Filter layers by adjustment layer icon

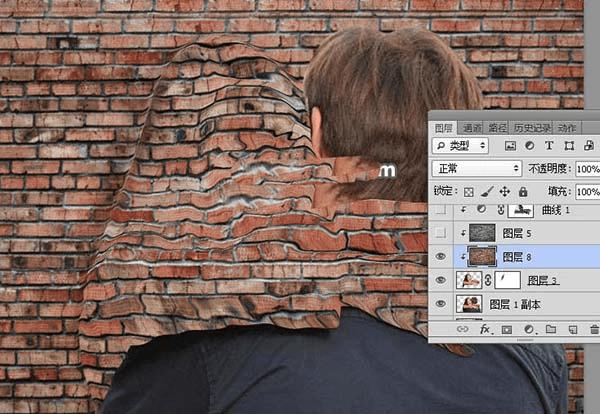530,146
